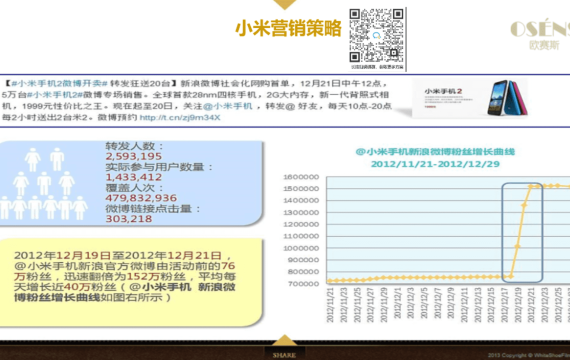Click the yellow text box about 152万粉丝
The image size is (570, 360).
pos(131,282)
